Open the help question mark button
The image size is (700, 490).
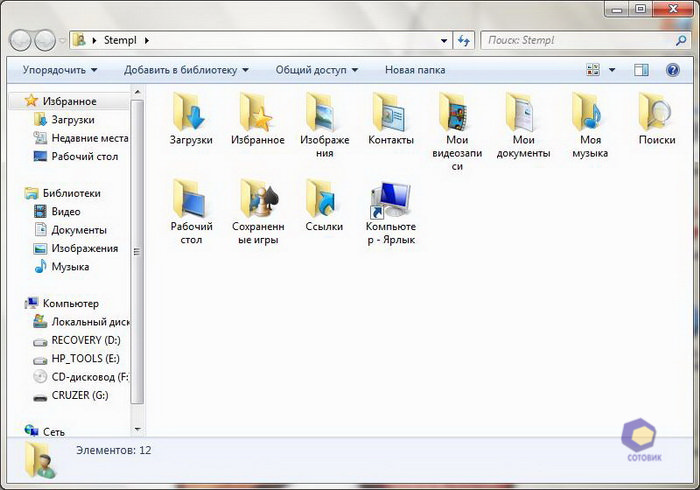coord(671,70)
